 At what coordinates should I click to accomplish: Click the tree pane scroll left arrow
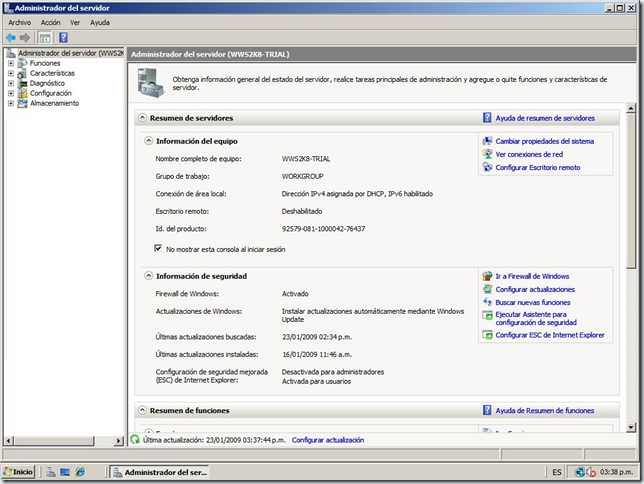pyautogui.click(x=9, y=441)
